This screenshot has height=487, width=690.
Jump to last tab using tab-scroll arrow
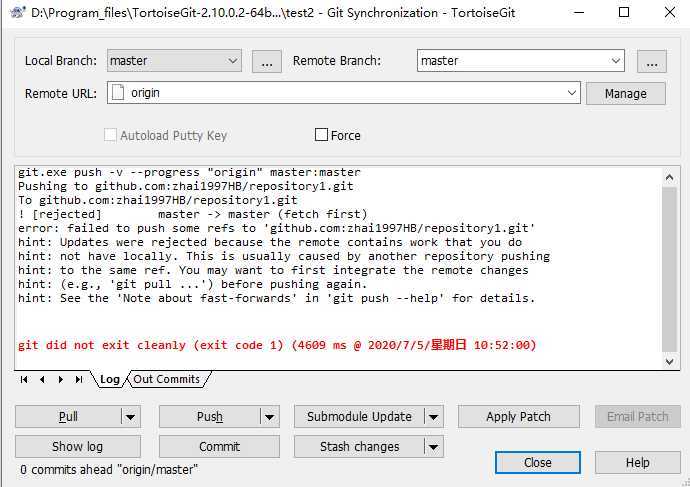[x=79, y=379]
